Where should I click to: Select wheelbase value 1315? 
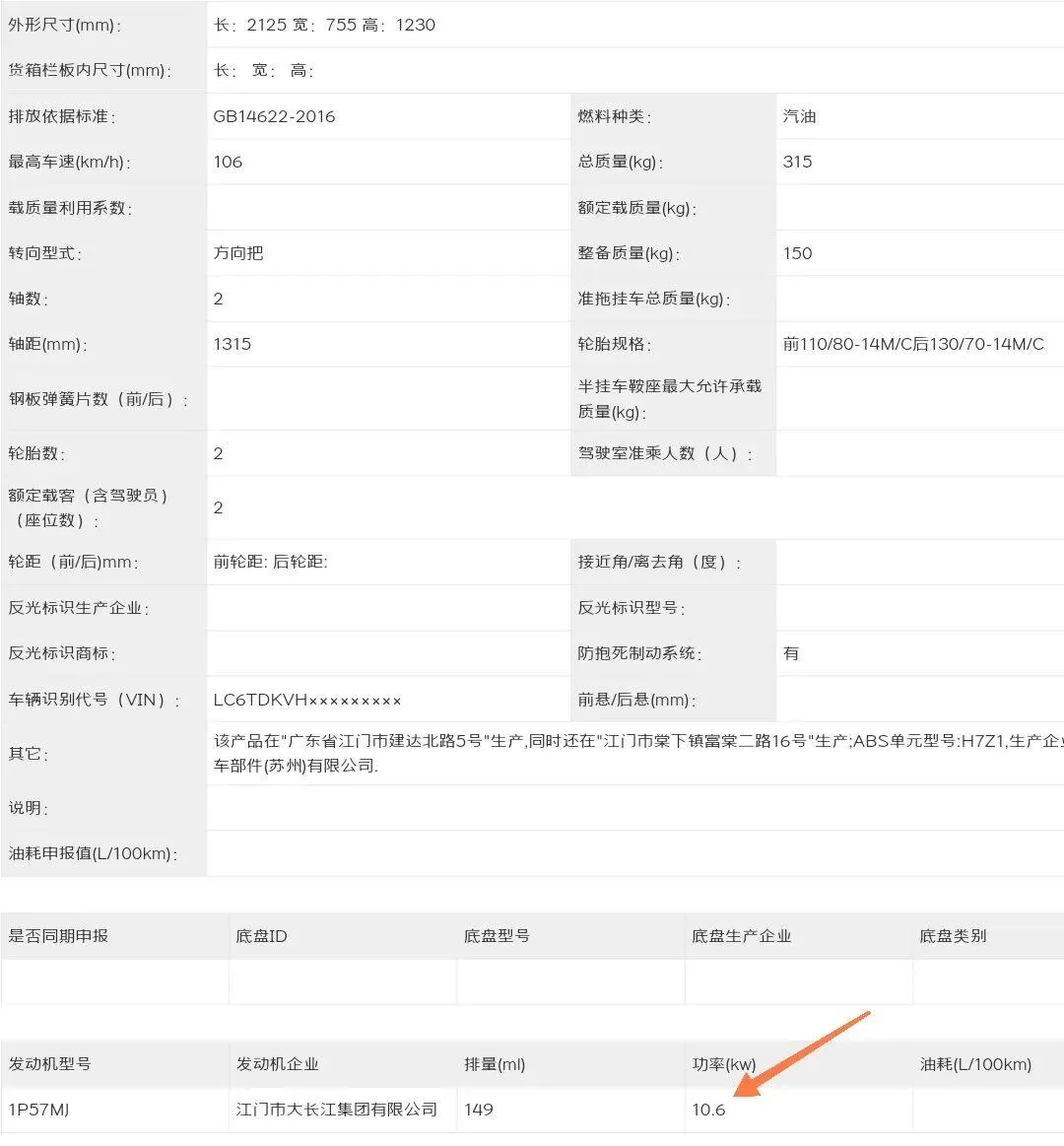coord(233,344)
